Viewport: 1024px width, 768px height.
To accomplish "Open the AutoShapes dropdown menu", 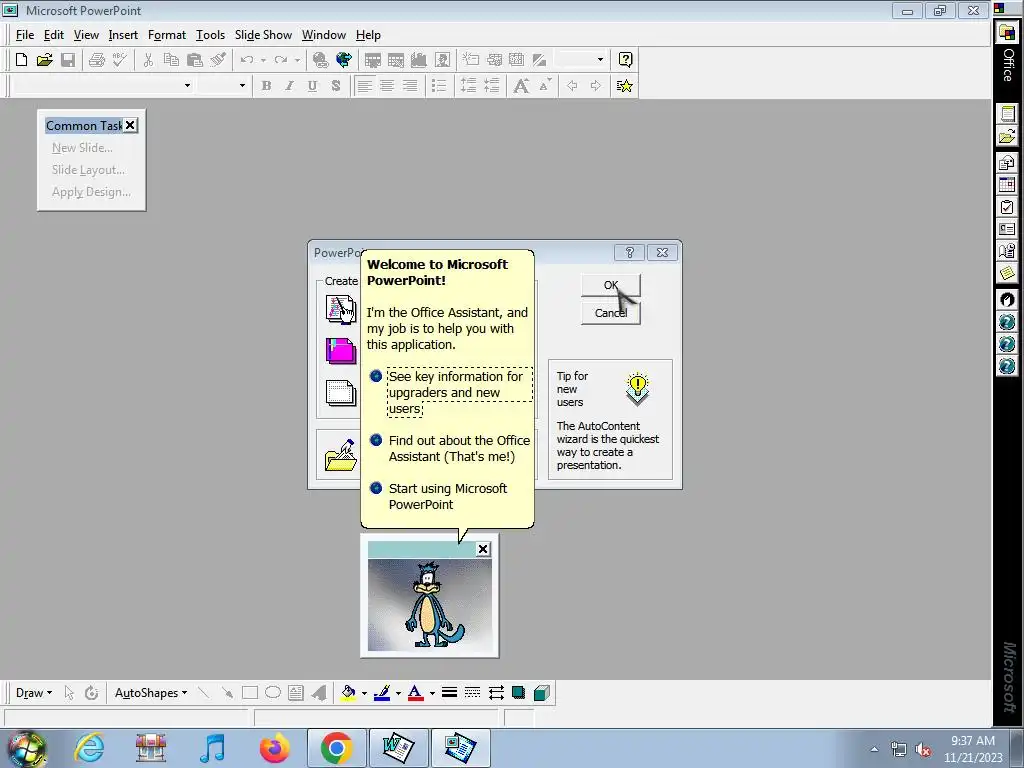I will click(151, 693).
